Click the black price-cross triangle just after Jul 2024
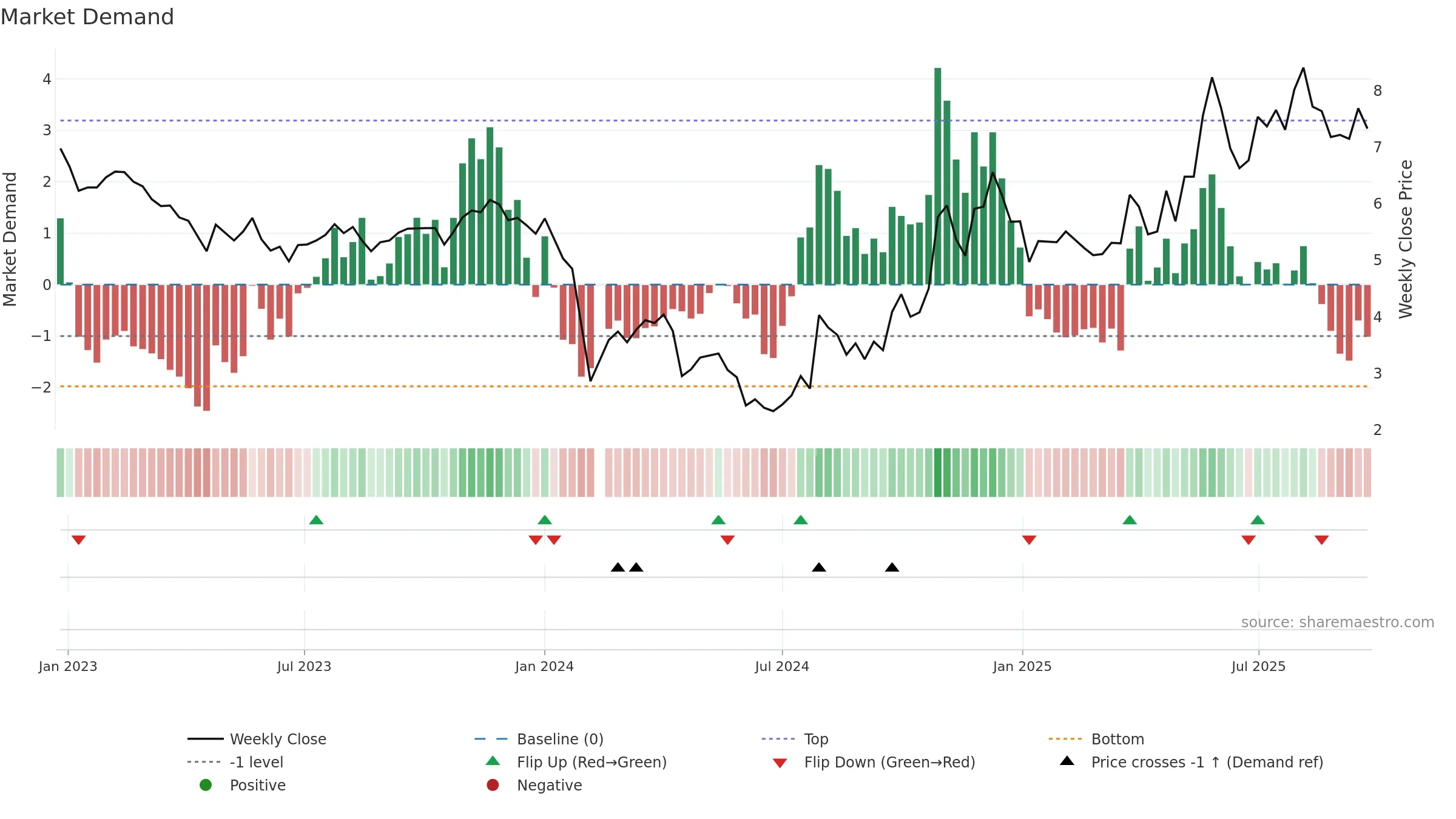This screenshot has width=1456, height=819. [819, 567]
